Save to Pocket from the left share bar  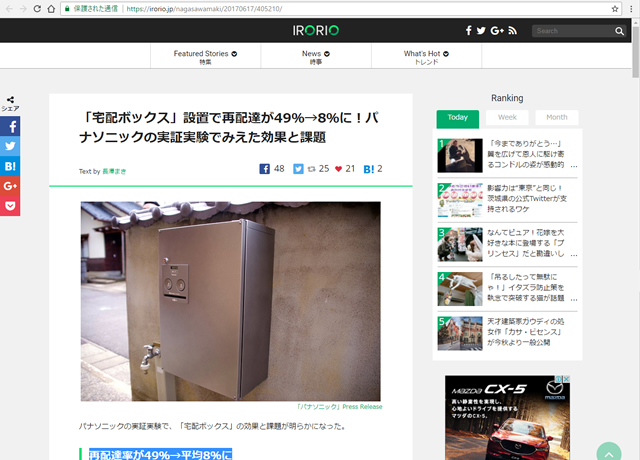10,206
